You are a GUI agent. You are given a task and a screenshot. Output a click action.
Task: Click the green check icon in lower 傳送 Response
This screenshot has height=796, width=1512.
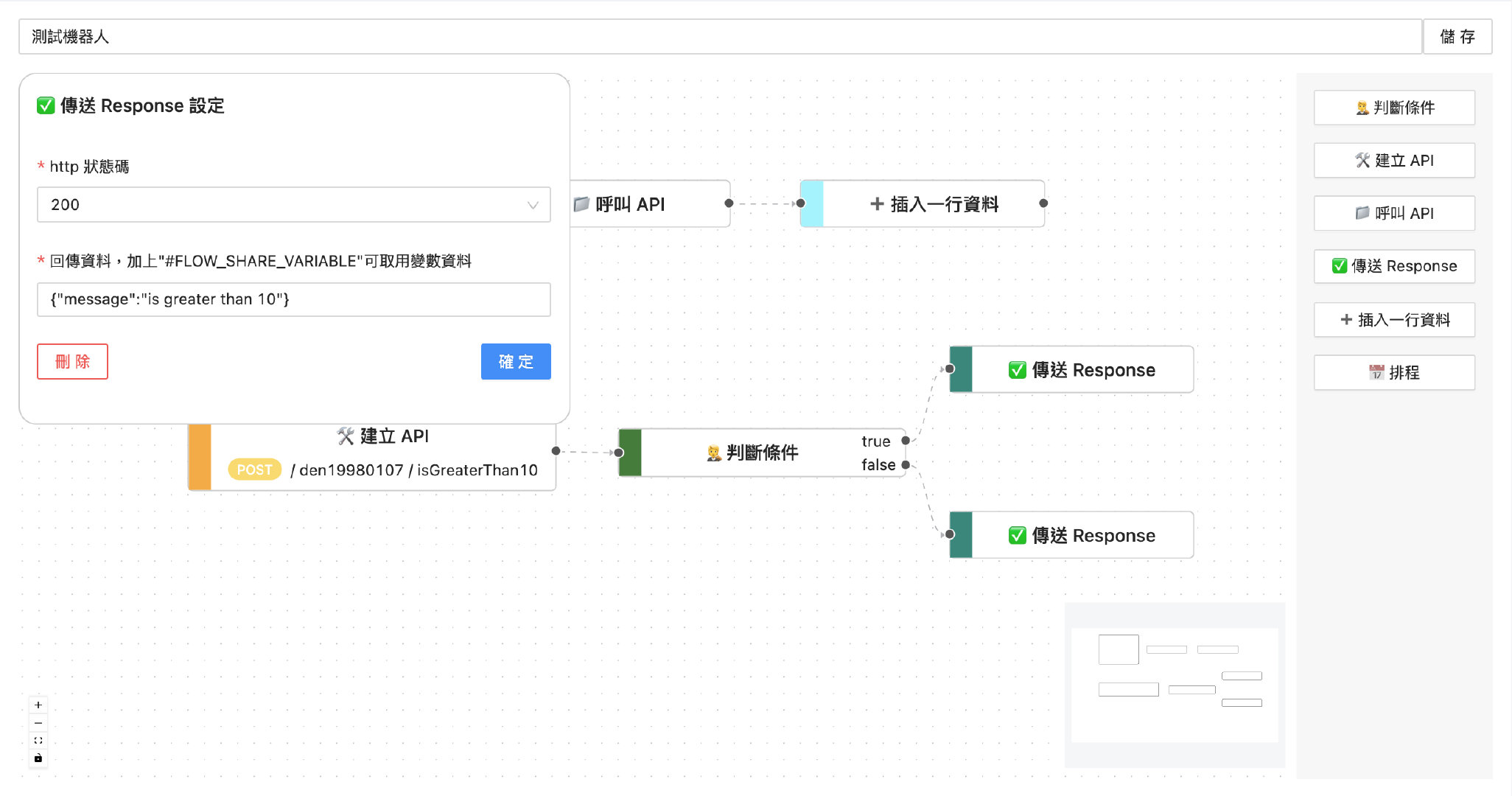tap(1017, 536)
